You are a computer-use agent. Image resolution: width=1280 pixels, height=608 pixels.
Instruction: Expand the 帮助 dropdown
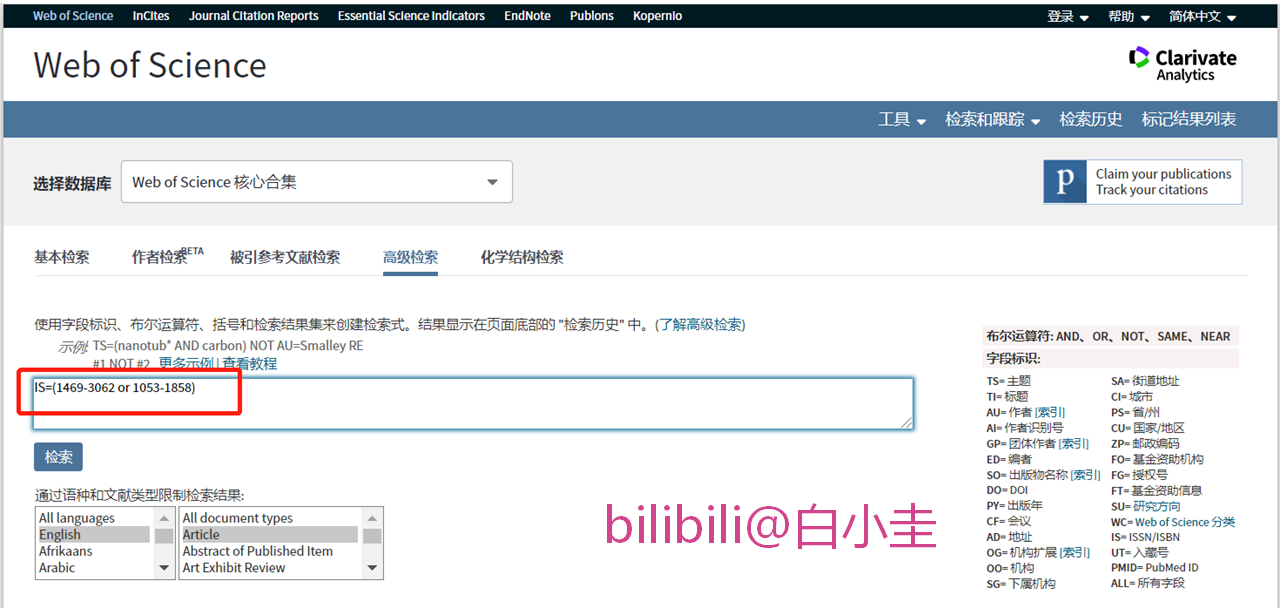[1129, 17]
